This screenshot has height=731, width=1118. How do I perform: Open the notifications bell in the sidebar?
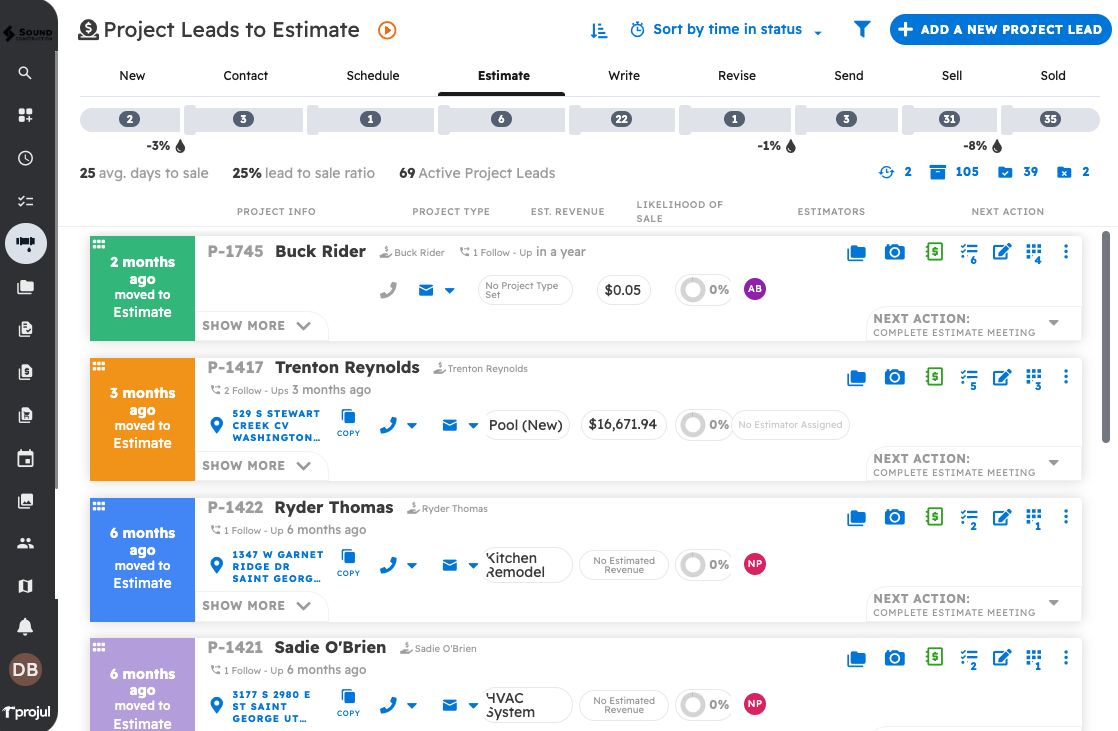point(25,627)
